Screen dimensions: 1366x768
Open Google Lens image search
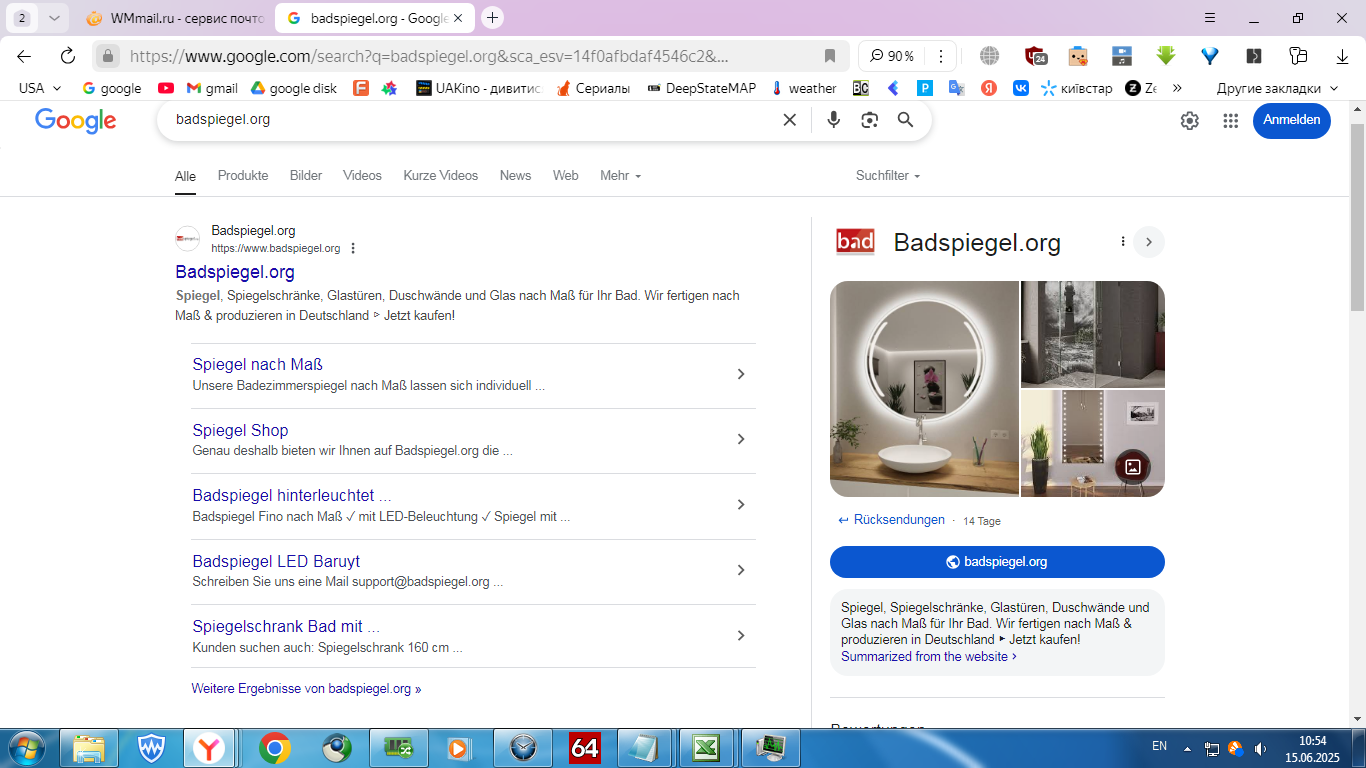pos(869,120)
